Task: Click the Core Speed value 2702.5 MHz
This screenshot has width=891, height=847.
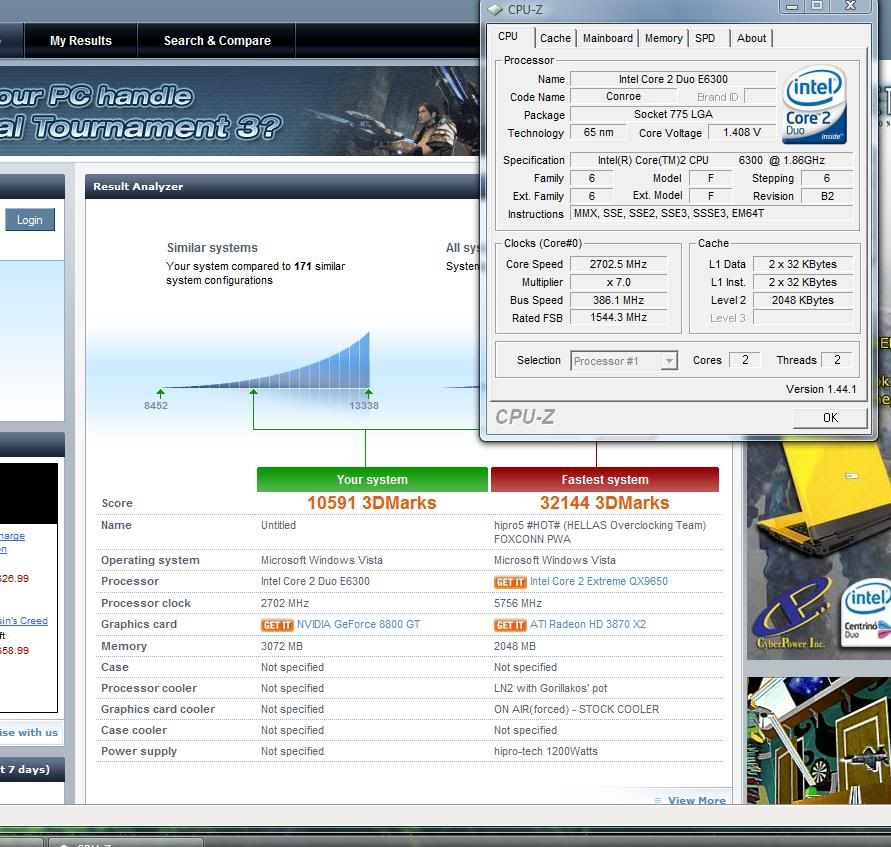Action: point(618,264)
